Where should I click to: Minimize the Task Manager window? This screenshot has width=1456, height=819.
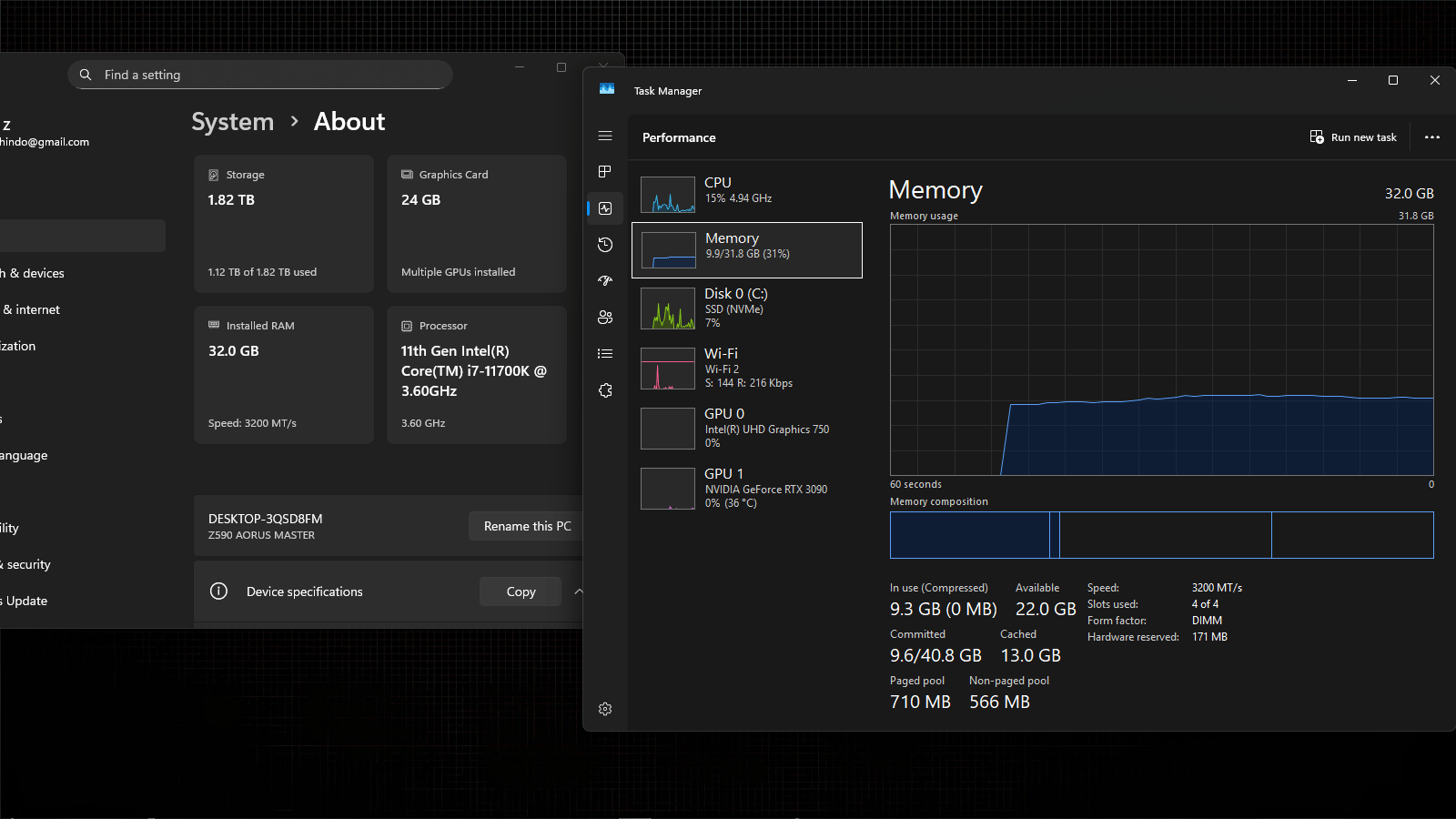click(x=1352, y=80)
